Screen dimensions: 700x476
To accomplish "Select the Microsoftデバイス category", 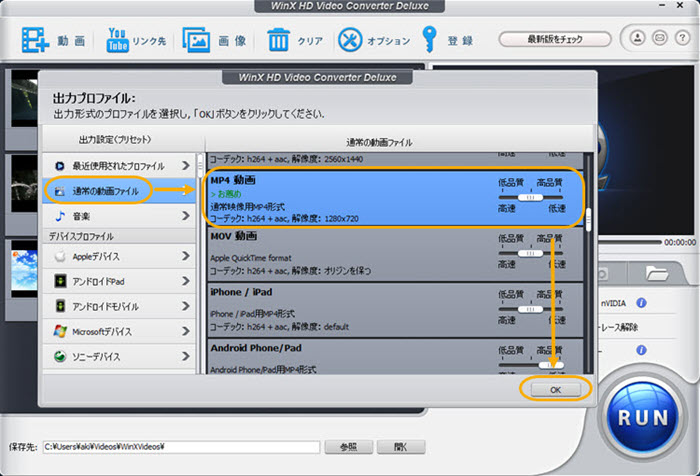I will click(x=119, y=331).
